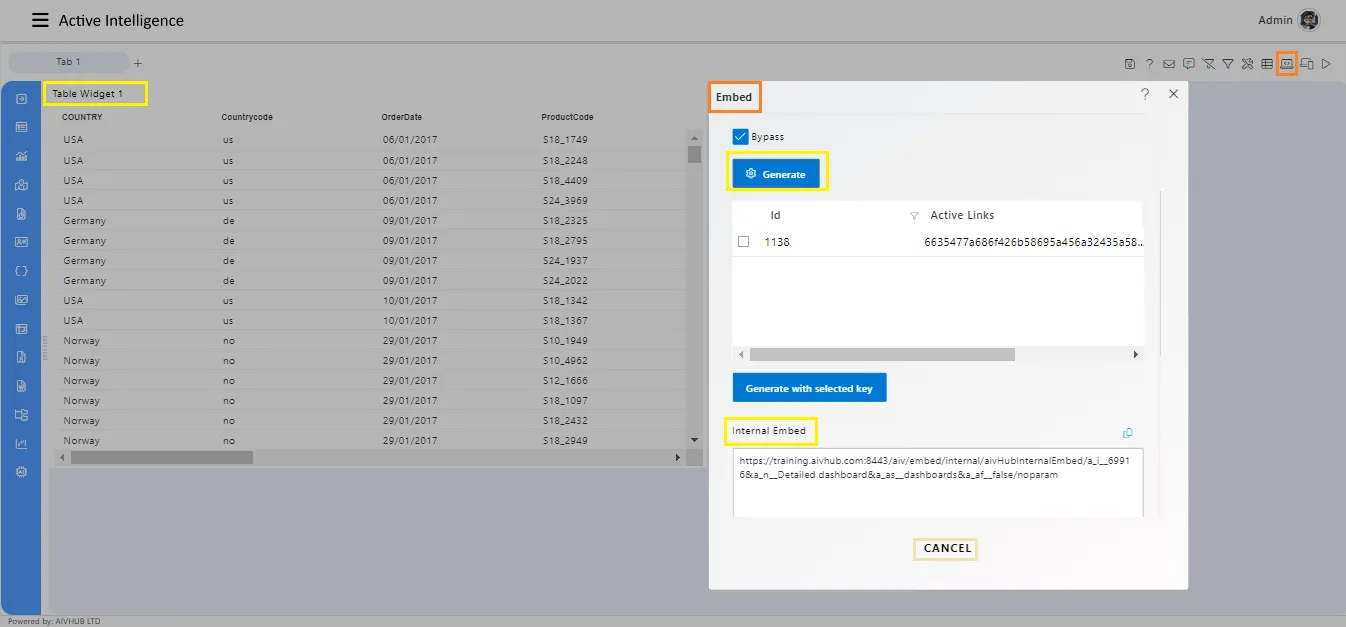Open the multi-device preview toolbar icon
1346x627 pixels.
[x=1308, y=63]
